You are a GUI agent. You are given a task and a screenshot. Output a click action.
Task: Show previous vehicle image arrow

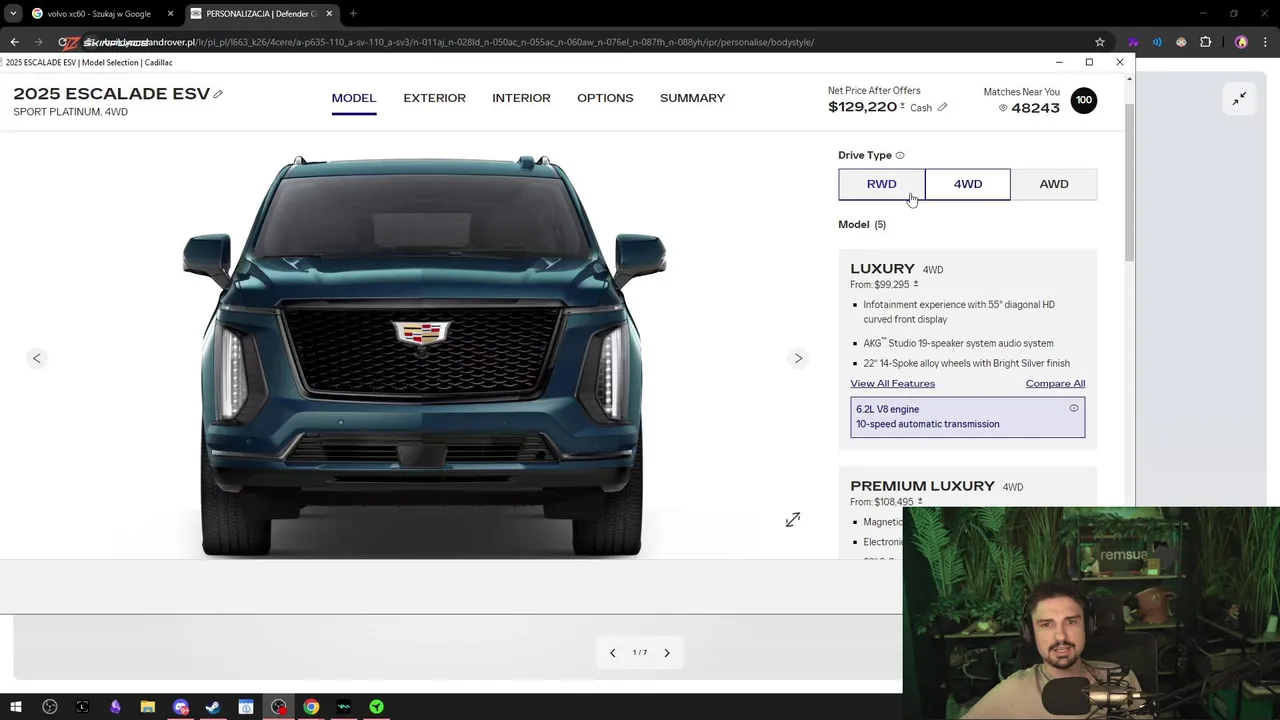[x=37, y=358]
